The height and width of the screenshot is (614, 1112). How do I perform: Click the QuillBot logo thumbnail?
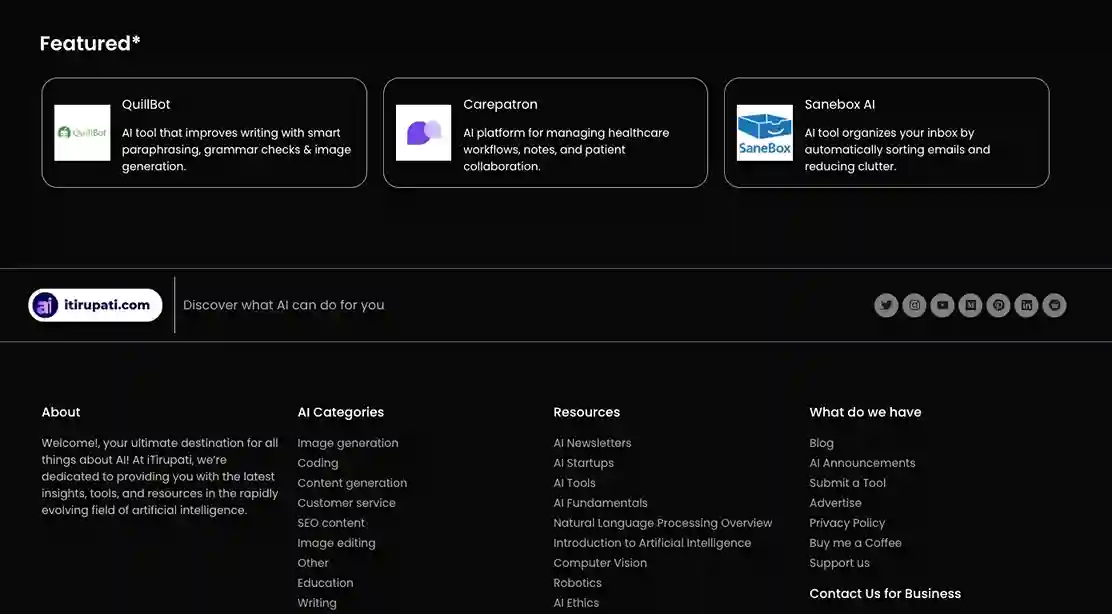coord(82,133)
